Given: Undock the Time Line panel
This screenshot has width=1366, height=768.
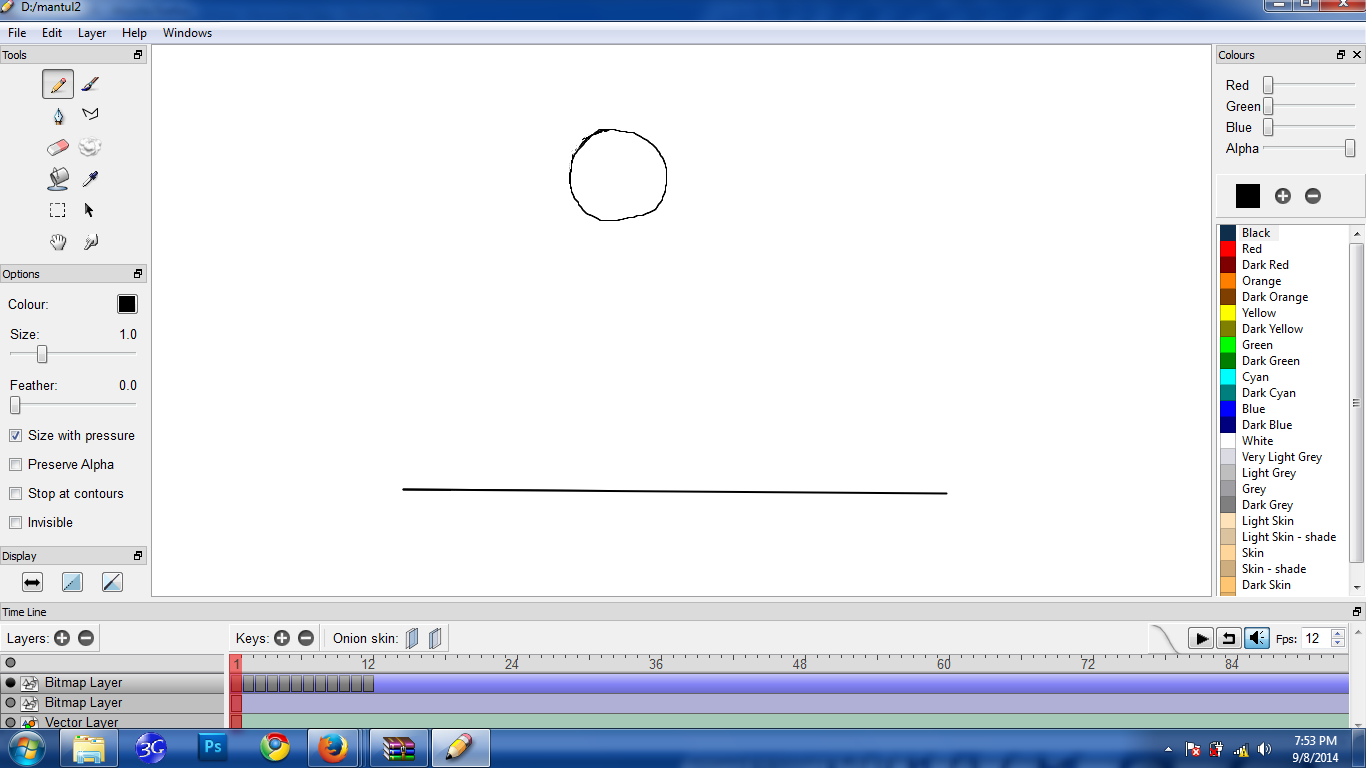Looking at the screenshot, I should click(1357, 612).
